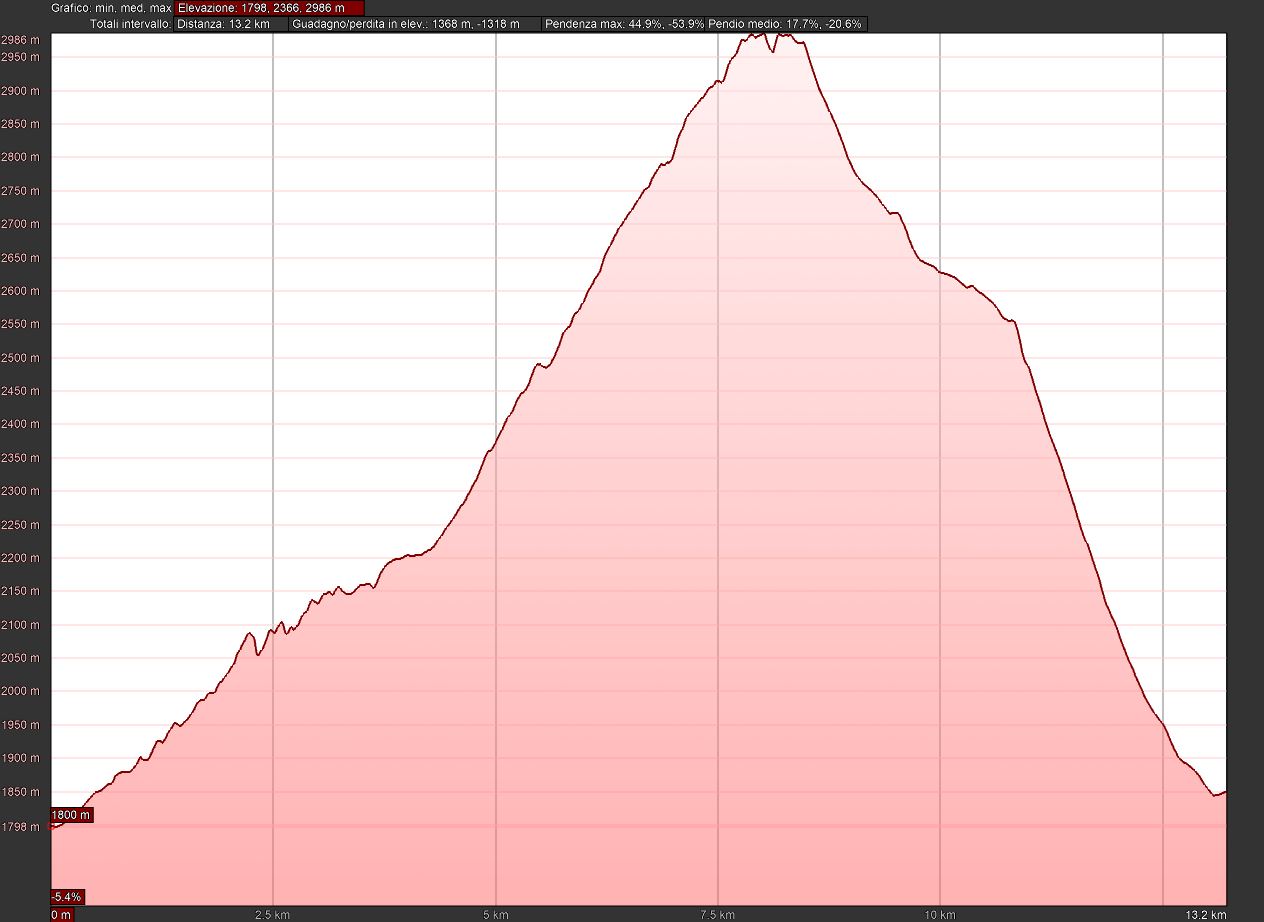Select the Guadagno/perdita in elev. readout
1264x922 pixels.
pos(414,24)
